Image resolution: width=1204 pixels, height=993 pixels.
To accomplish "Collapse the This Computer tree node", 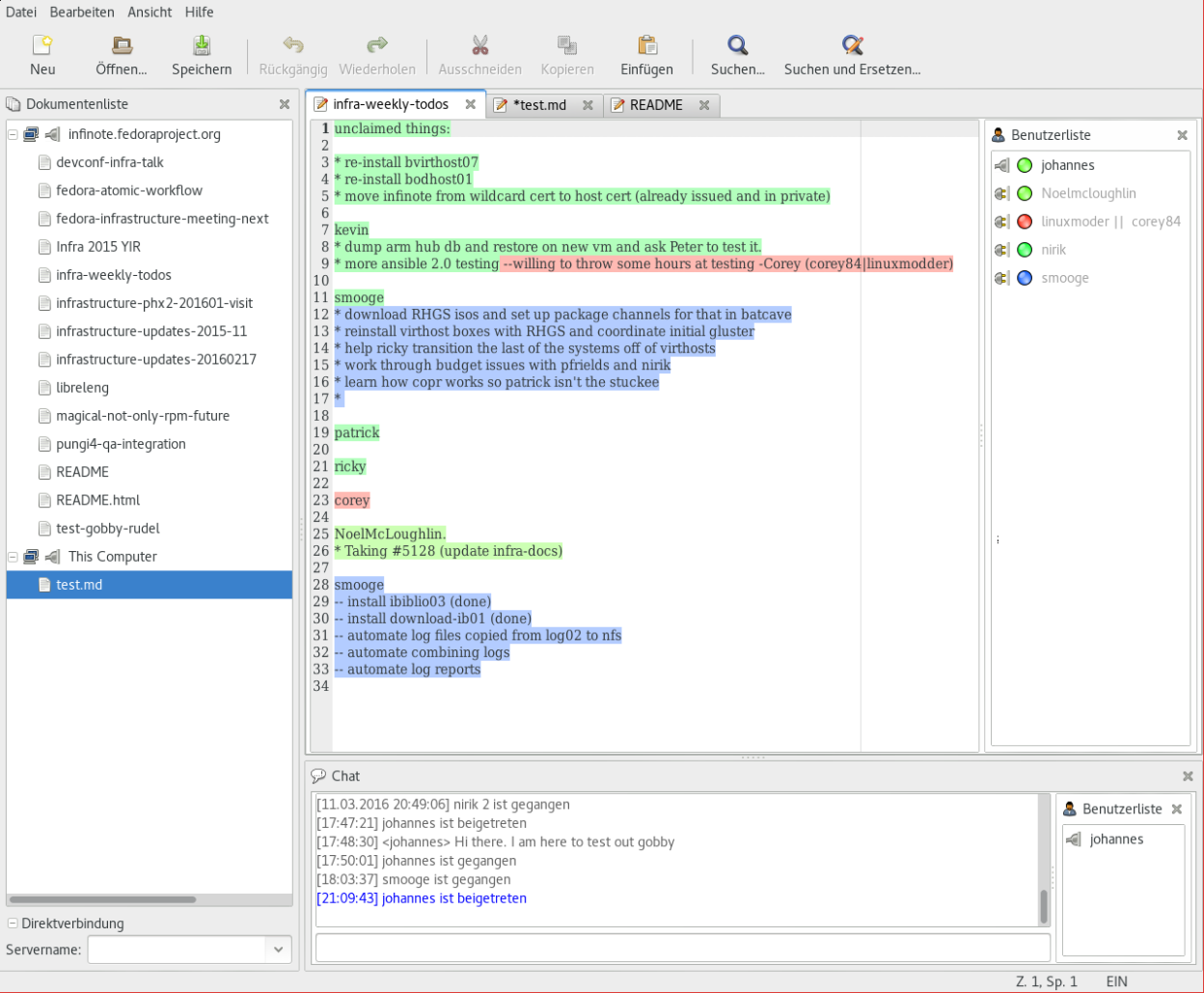I will [14, 557].
